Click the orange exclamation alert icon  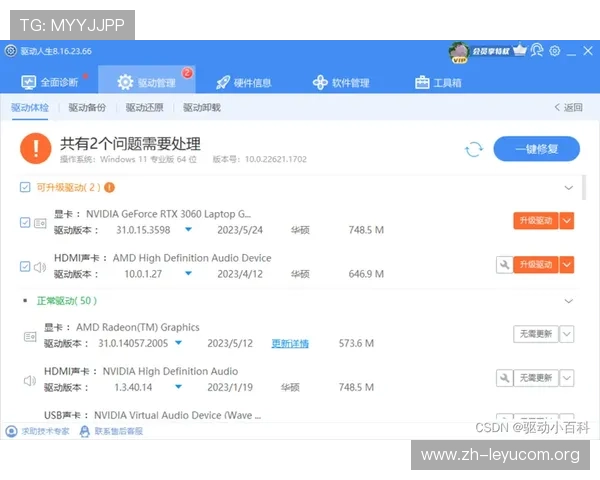pyautogui.click(x=36, y=148)
